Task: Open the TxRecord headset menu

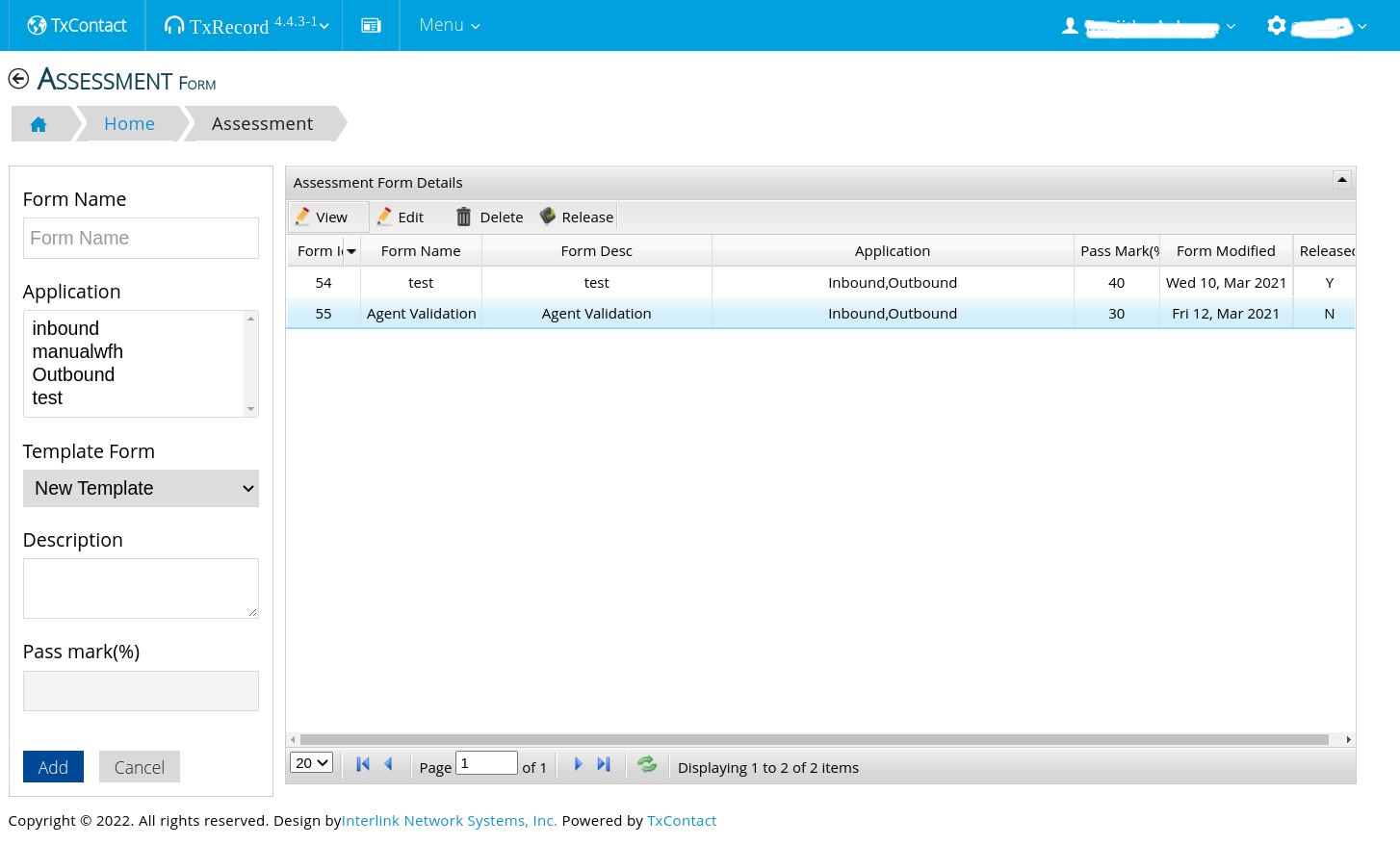Action: [x=246, y=25]
